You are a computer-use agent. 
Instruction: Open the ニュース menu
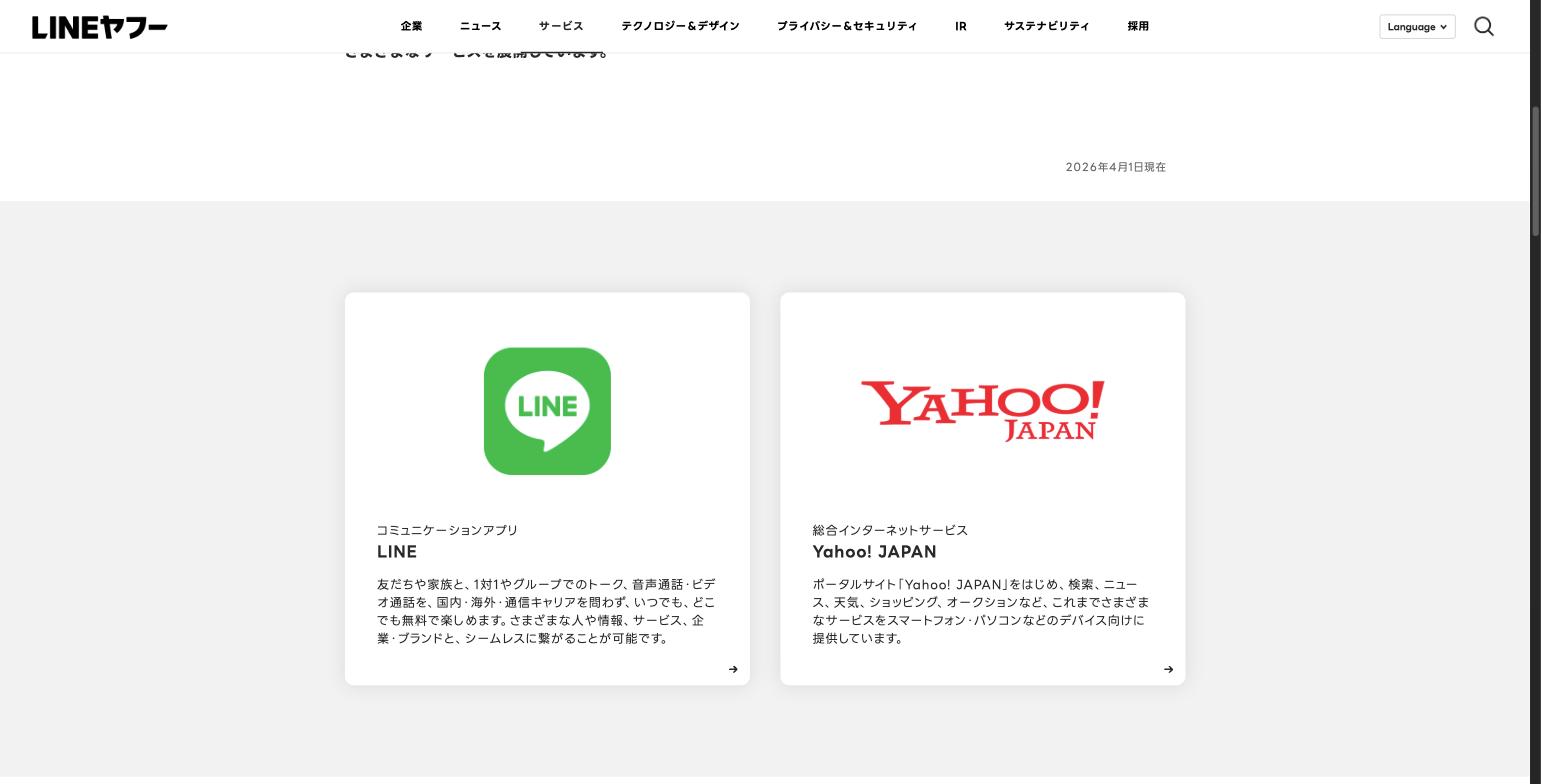pos(480,26)
